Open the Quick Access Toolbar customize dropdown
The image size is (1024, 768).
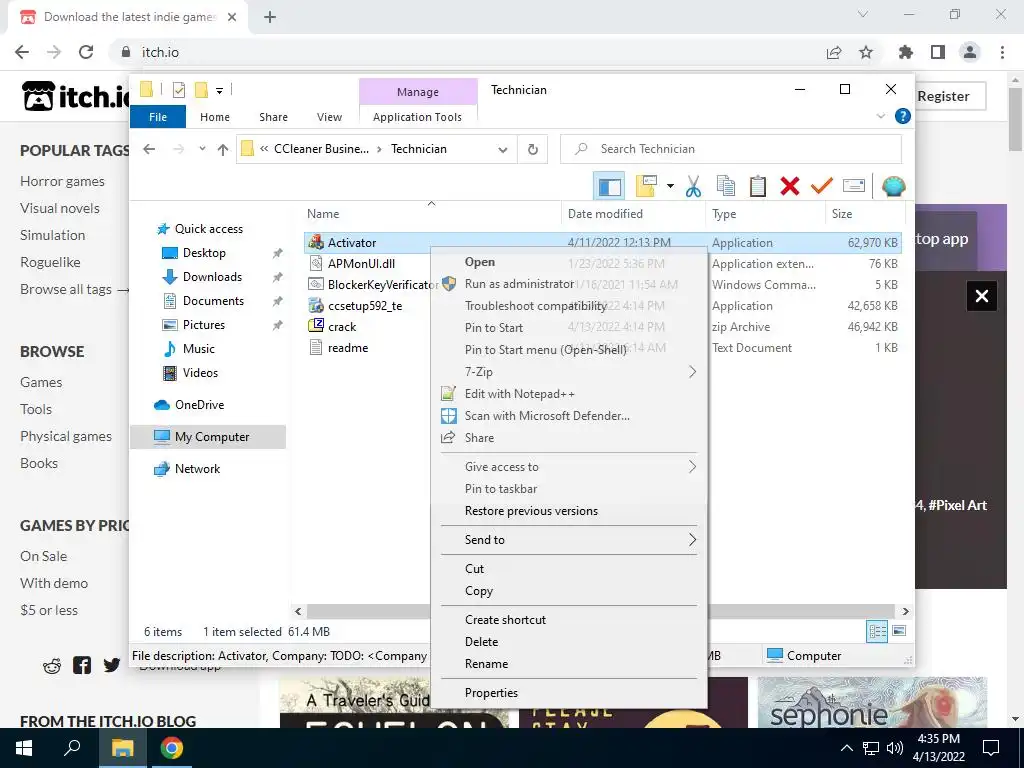pos(219,91)
